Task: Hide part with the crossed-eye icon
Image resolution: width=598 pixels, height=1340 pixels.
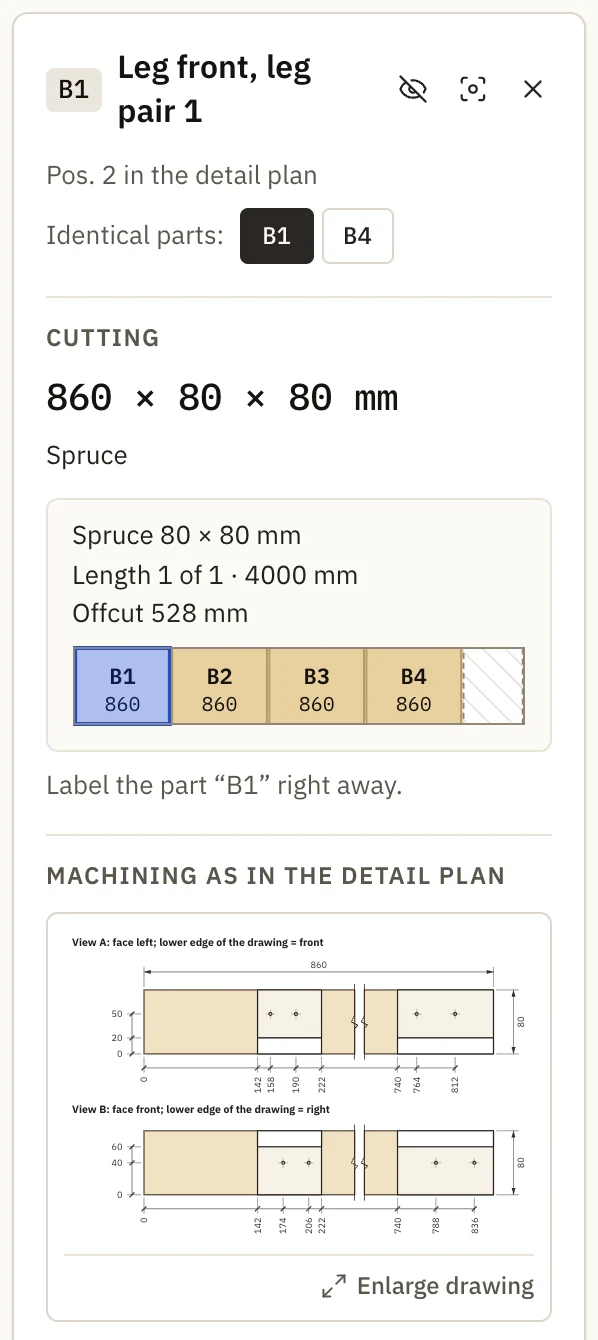Action: pos(412,89)
